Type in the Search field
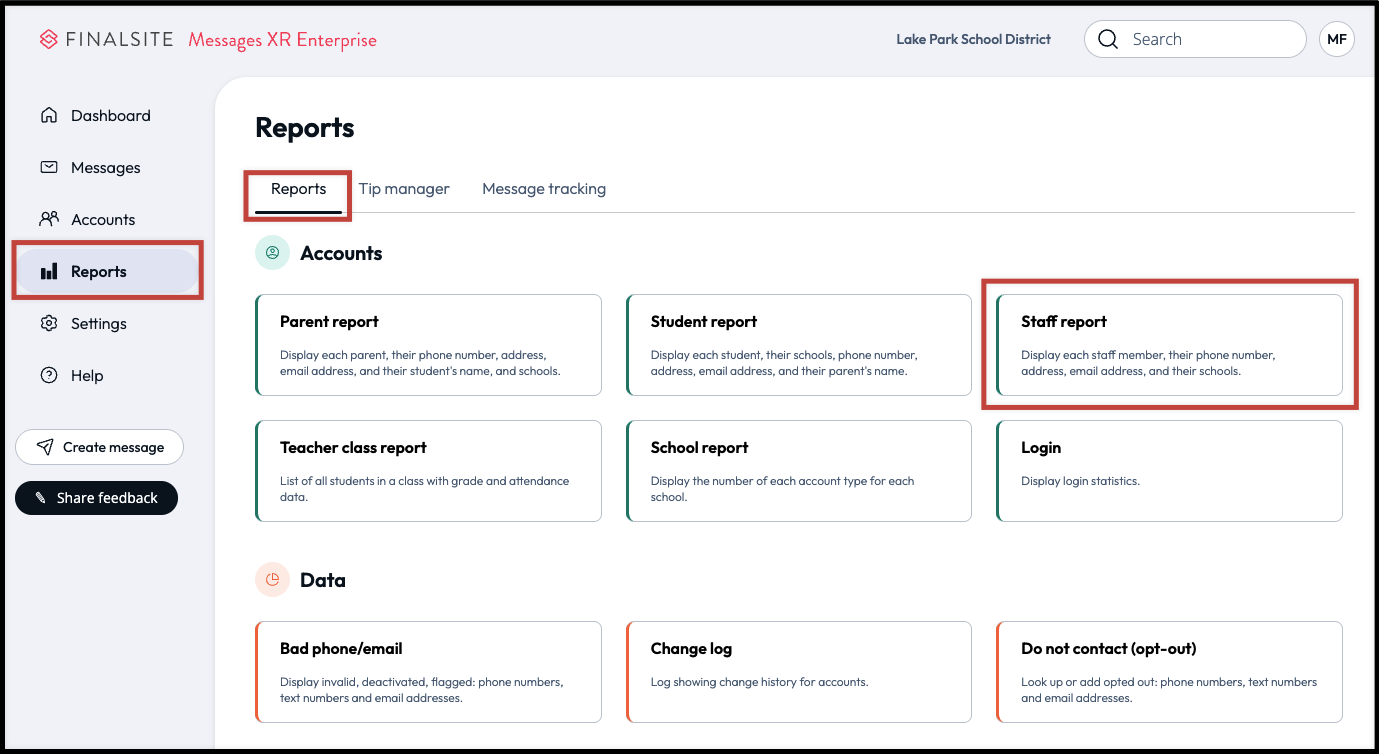Screen dimensions: 1379x754 [x=1210, y=40]
